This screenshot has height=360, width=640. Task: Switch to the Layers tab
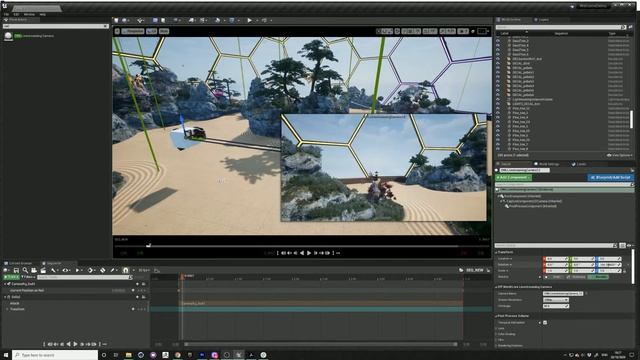tap(542, 20)
